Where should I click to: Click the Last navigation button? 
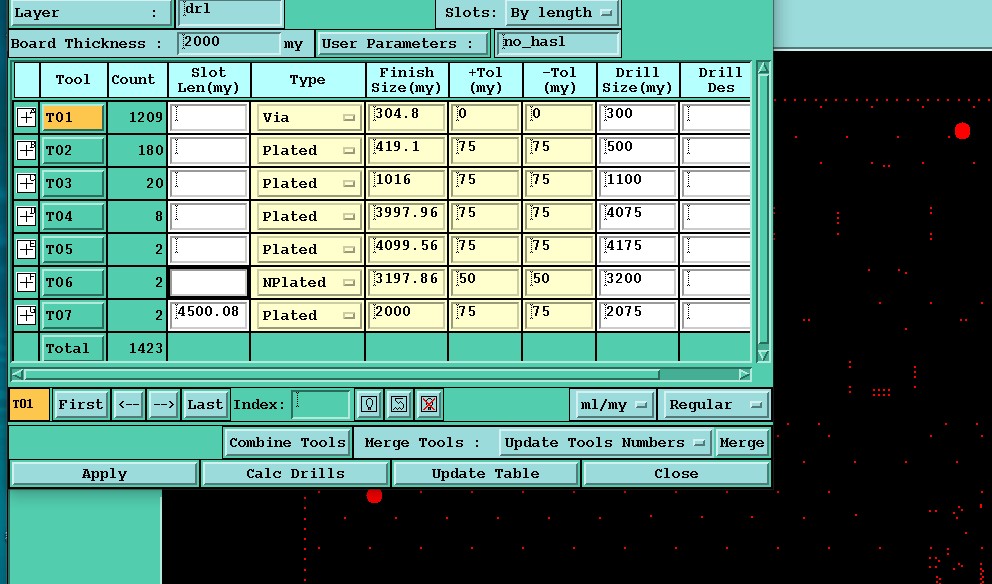(205, 404)
